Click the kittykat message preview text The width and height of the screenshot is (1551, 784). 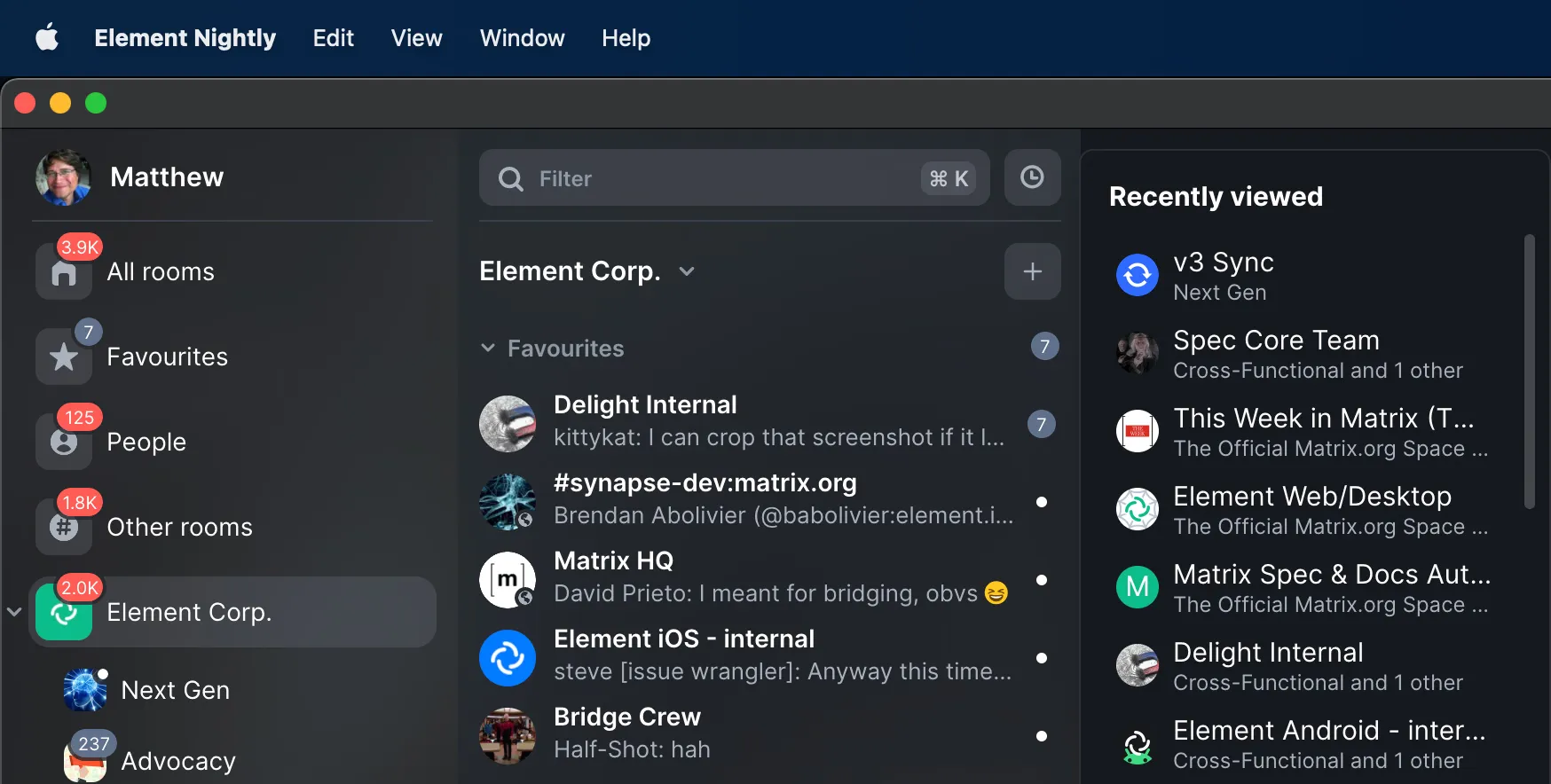point(779,437)
